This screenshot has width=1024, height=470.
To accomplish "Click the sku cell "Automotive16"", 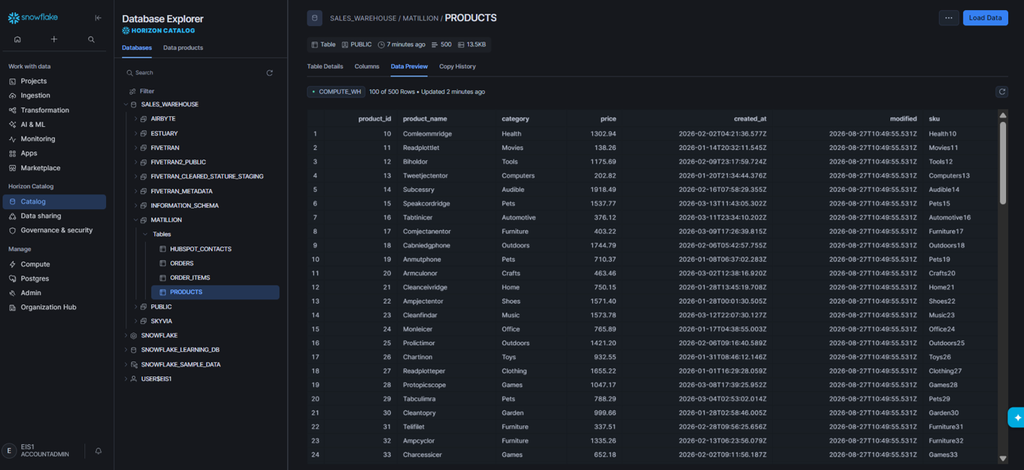I will pyautogui.click(x=950, y=217).
